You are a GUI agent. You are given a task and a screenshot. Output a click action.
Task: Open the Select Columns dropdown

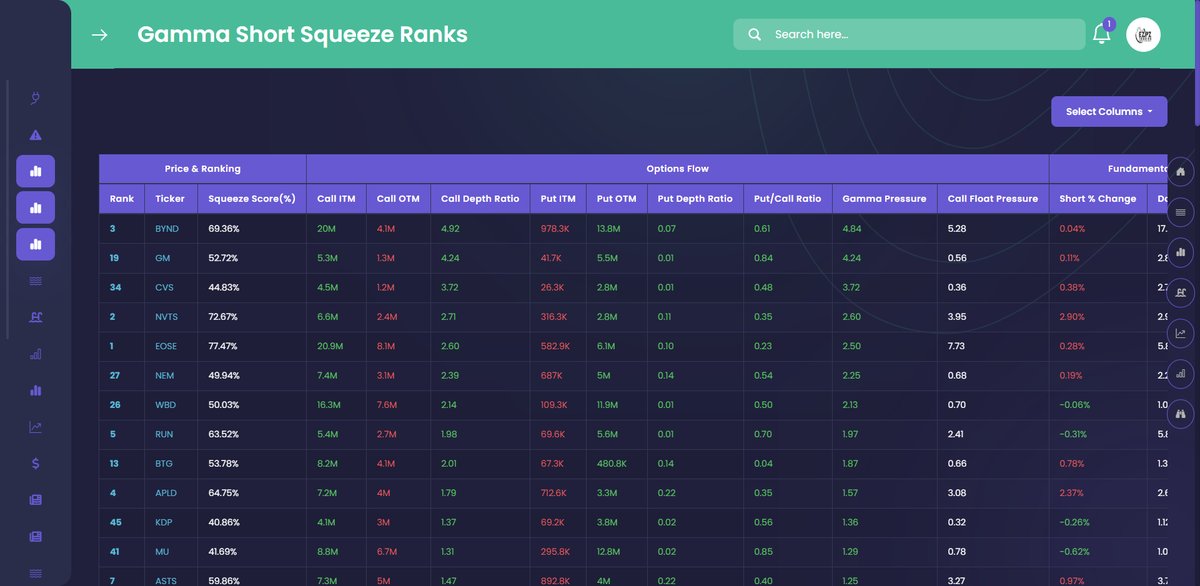(1109, 112)
